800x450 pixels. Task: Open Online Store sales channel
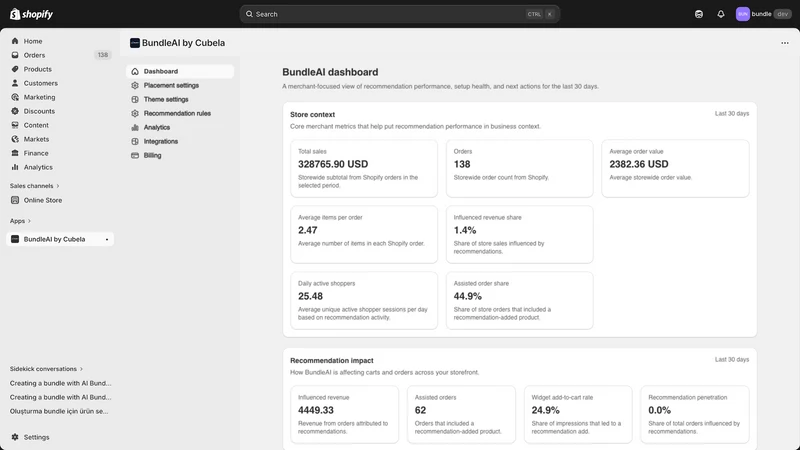pos(43,200)
